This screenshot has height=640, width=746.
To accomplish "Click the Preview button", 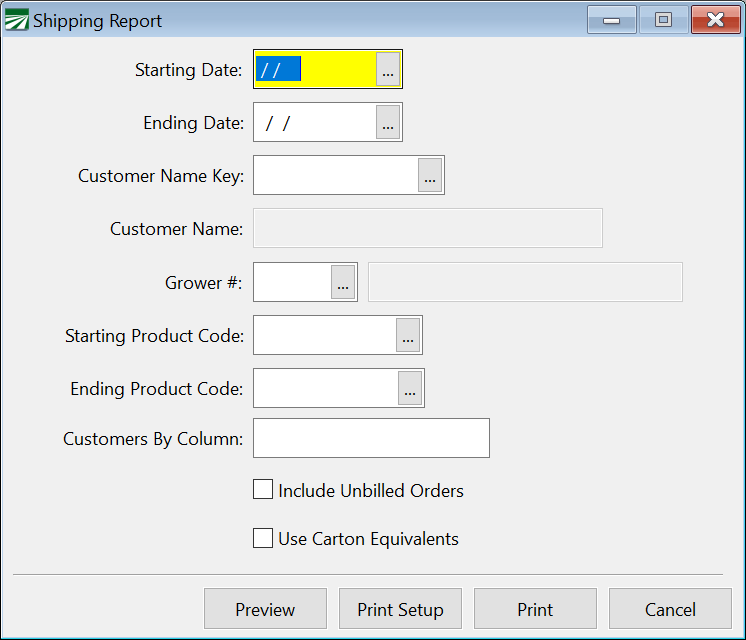I will coord(265,609).
